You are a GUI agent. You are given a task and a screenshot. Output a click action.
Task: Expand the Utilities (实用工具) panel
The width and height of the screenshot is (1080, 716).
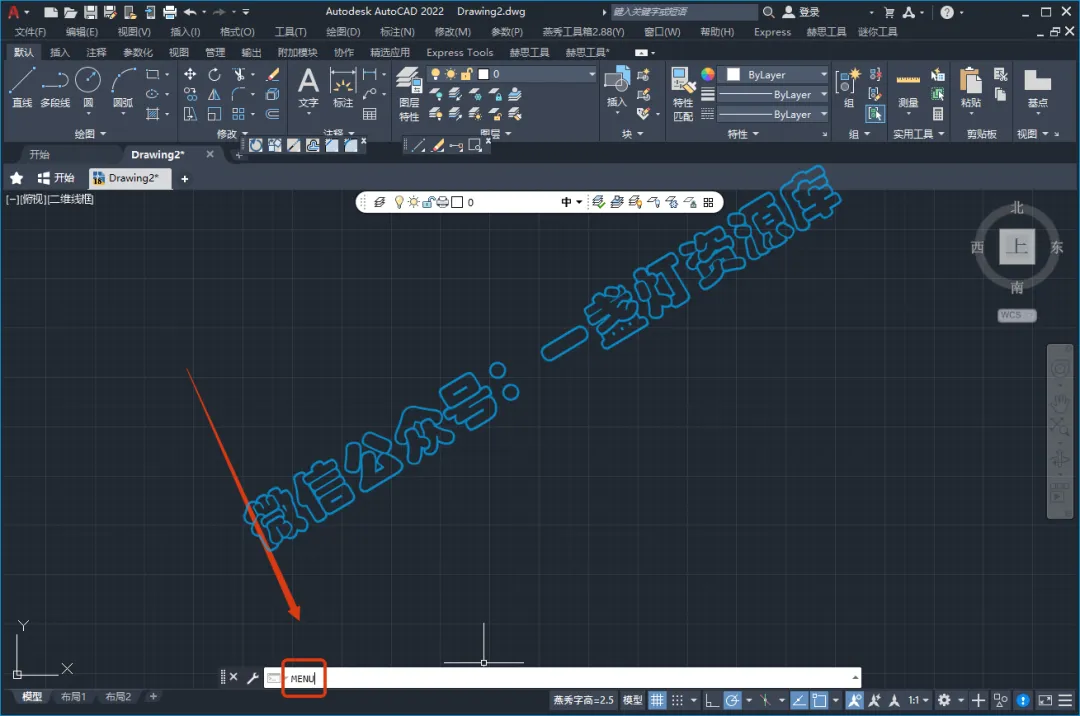coord(918,134)
